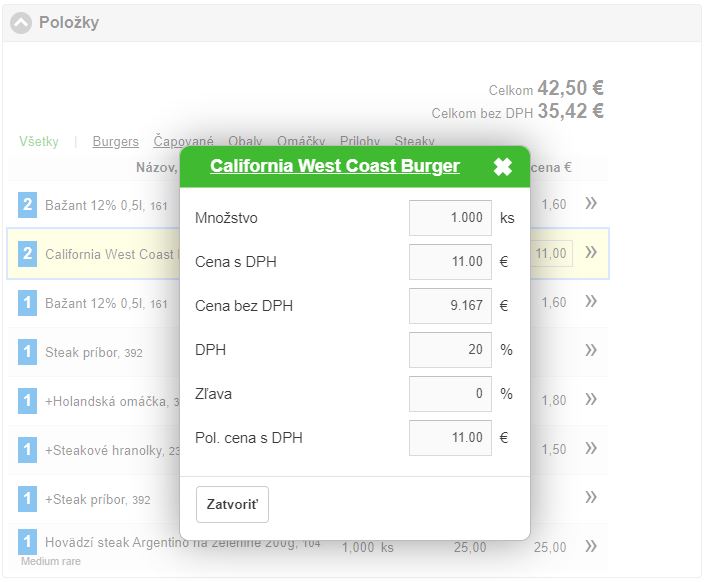Edit the Pol. cena s DPH field
709x582 pixels.
pyautogui.click(x=450, y=438)
